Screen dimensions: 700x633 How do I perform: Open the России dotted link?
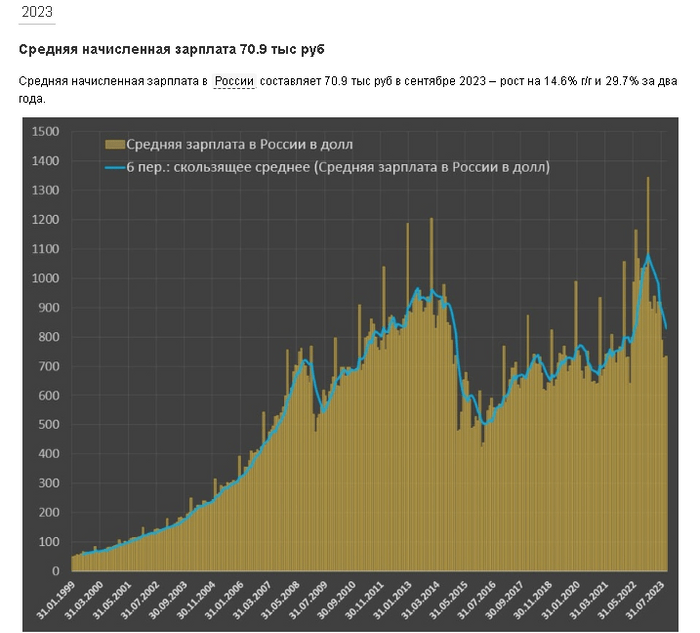coord(234,81)
